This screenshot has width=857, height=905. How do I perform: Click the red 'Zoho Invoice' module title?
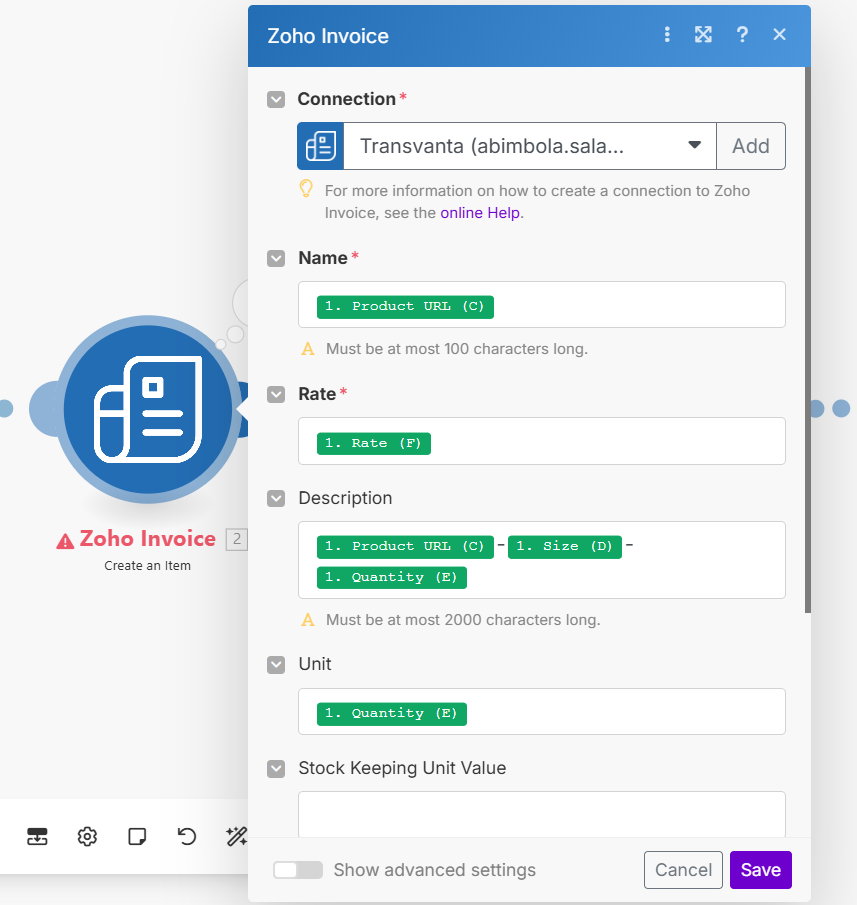(148, 538)
